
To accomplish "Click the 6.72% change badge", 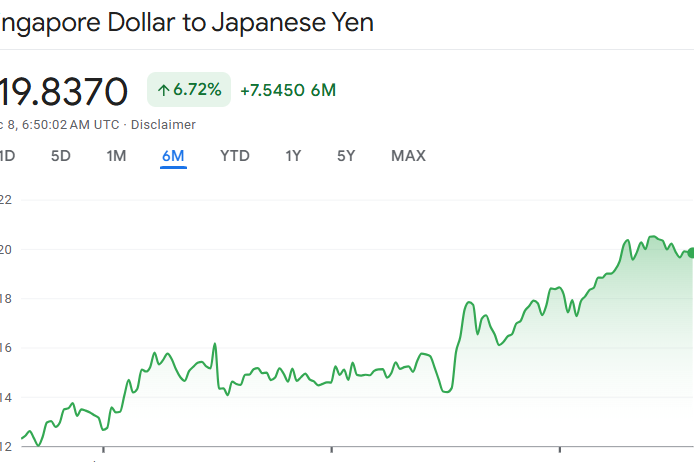I will click(190, 90).
